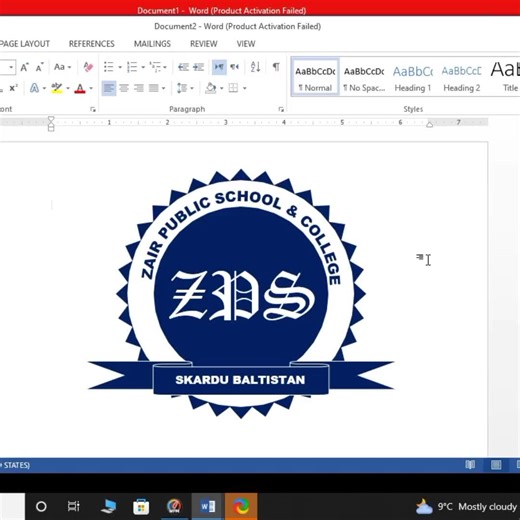Expand multilevel list dropdown arrow

point(165,67)
